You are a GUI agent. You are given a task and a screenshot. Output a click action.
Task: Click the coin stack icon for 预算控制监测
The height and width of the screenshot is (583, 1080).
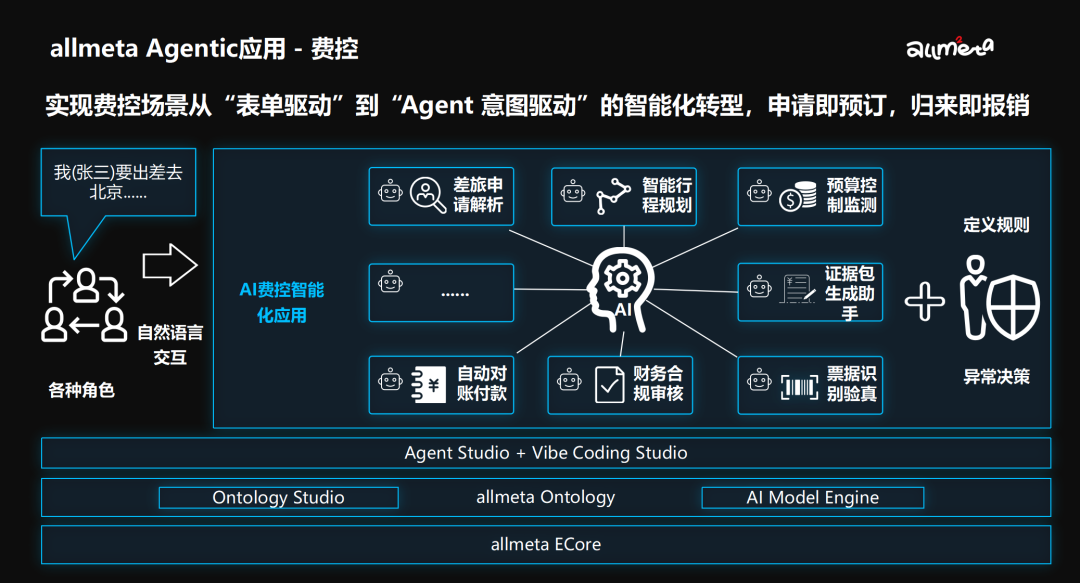click(x=798, y=196)
